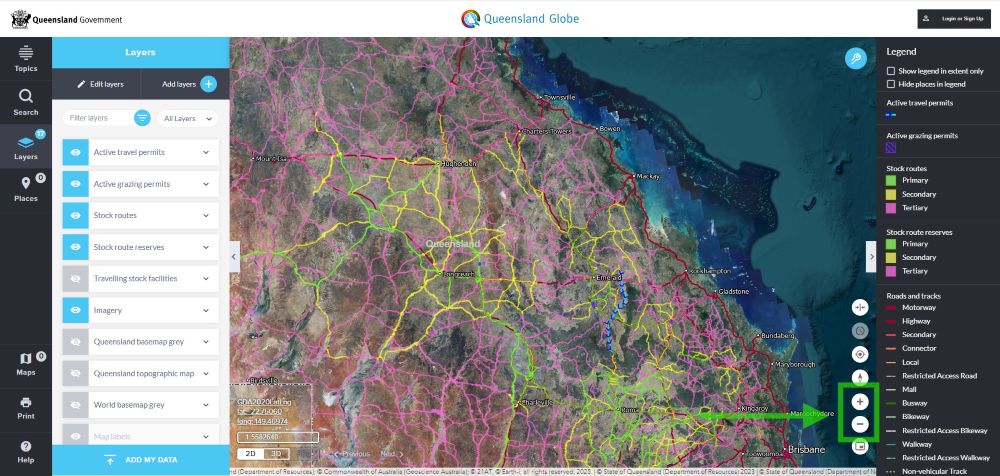Open the Search panel in sidebar

point(26,103)
